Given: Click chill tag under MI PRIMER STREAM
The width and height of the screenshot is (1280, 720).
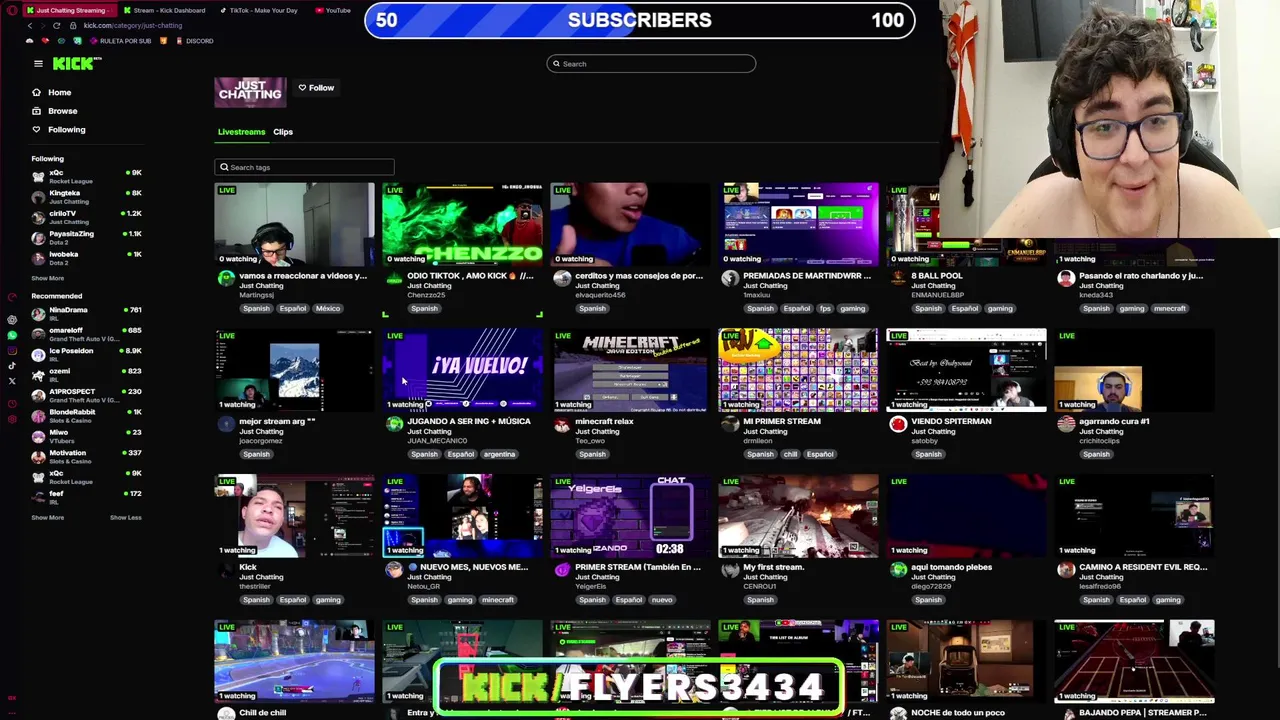Looking at the screenshot, I should [x=790, y=454].
